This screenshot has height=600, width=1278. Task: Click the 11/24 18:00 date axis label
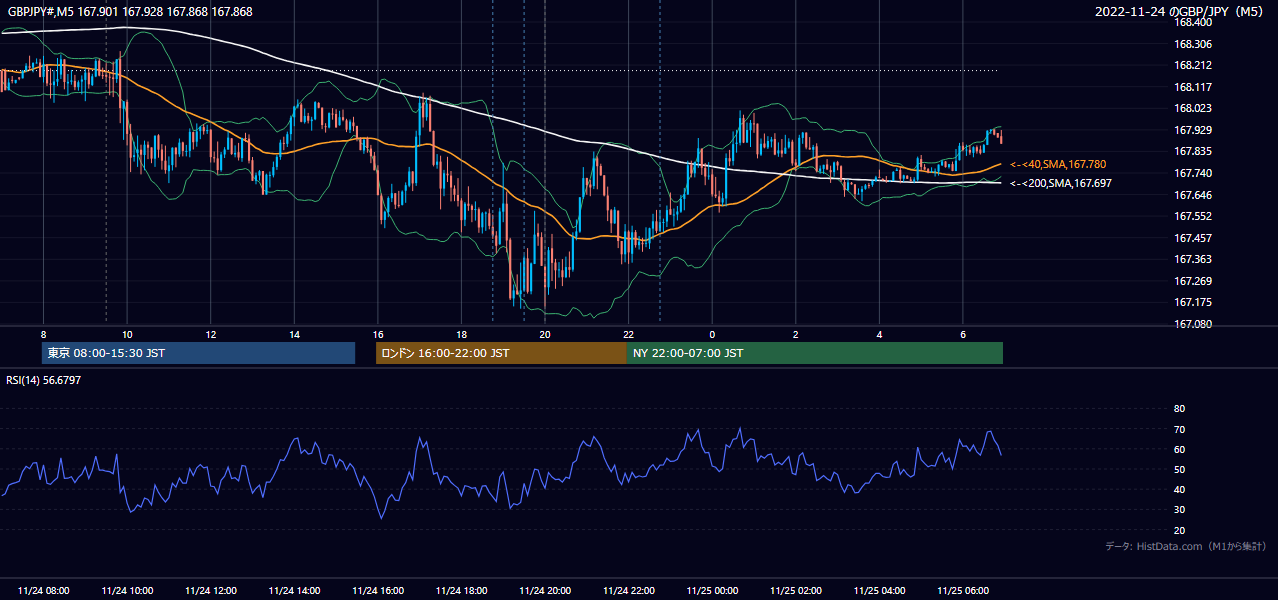(461, 591)
